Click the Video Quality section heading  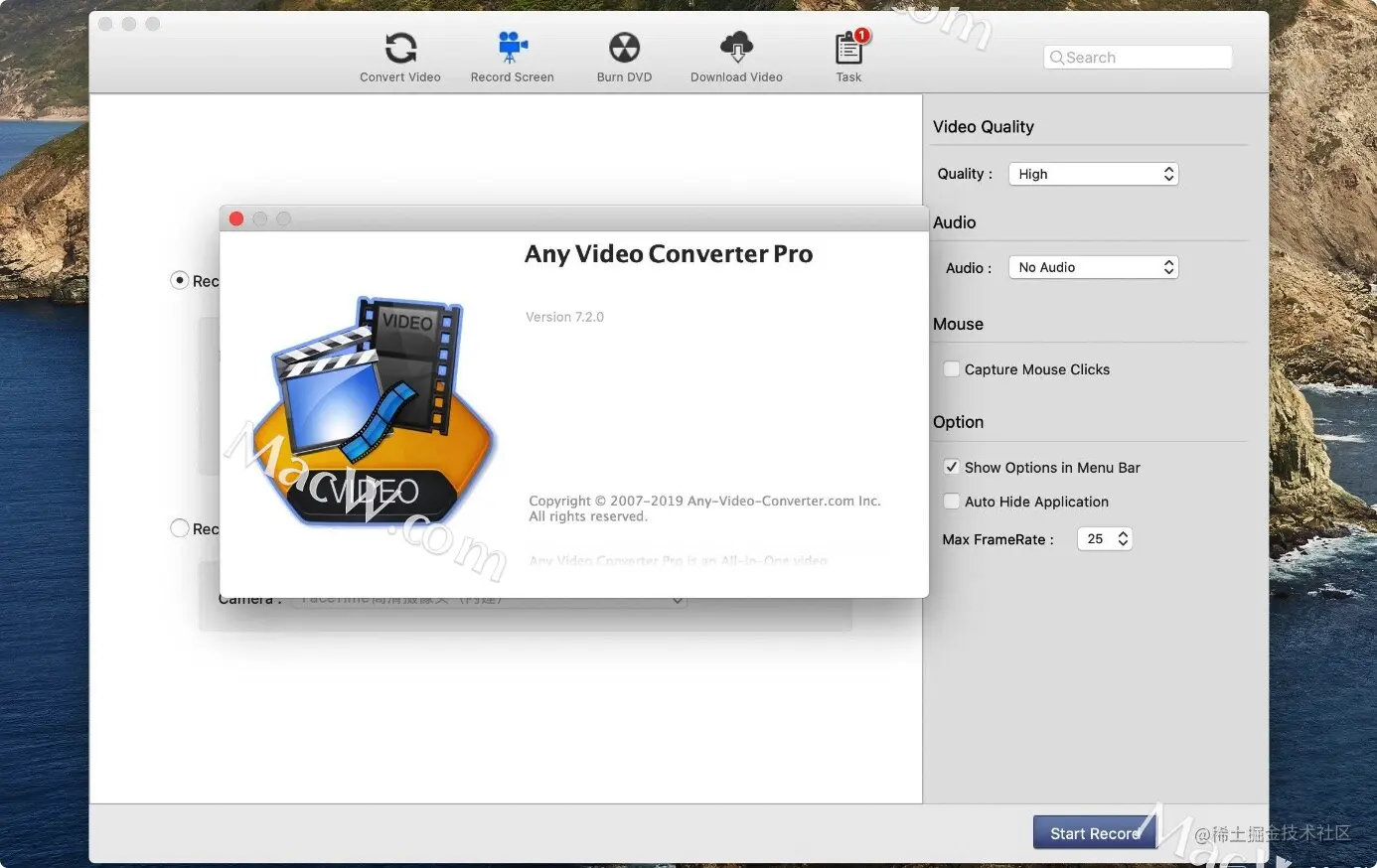pyautogui.click(x=984, y=127)
